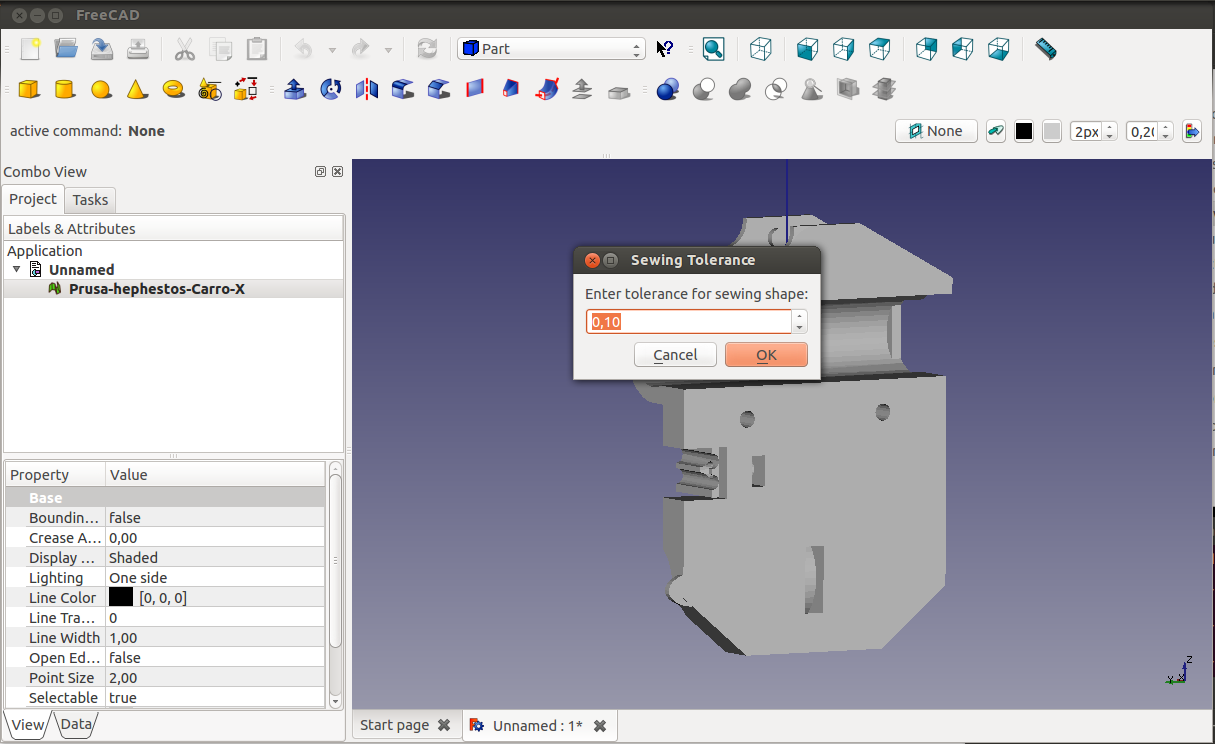Select the Mirror tool in the Part toolbar
The height and width of the screenshot is (744, 1215).
pyautogui.click(x=367, y=90)
